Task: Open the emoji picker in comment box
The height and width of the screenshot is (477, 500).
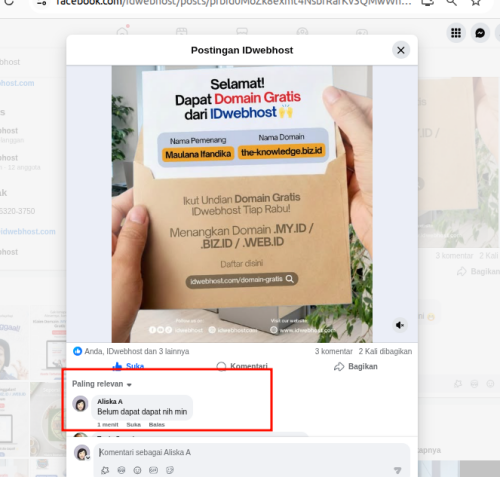Action: [x=137, y=470]
